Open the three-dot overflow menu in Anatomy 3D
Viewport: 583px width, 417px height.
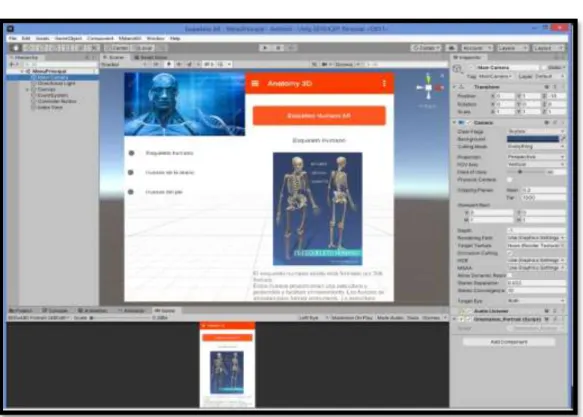click(x=384, y=83)
